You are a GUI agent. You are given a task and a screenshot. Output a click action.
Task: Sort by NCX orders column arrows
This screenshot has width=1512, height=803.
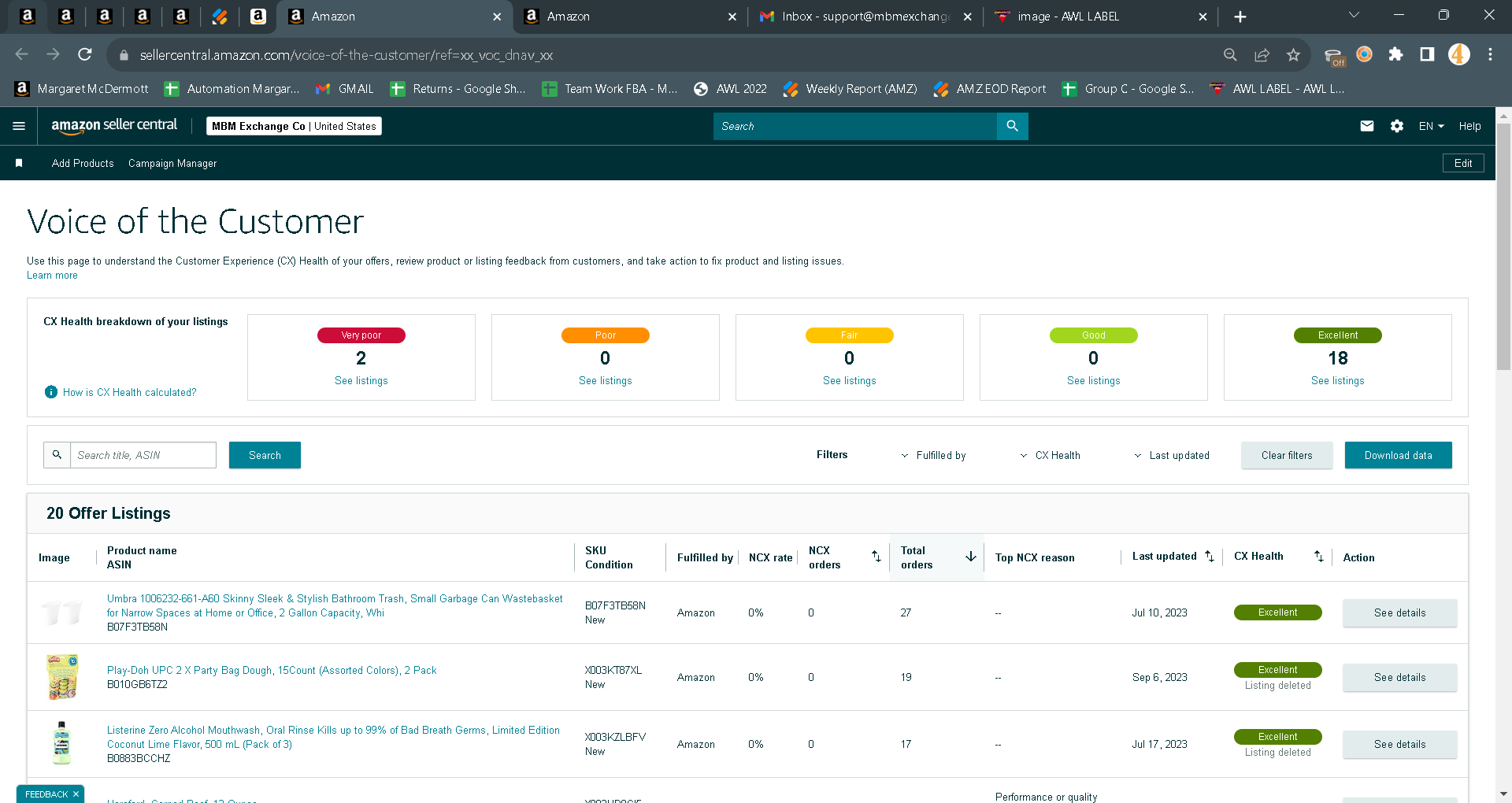(x=876, y=557)
